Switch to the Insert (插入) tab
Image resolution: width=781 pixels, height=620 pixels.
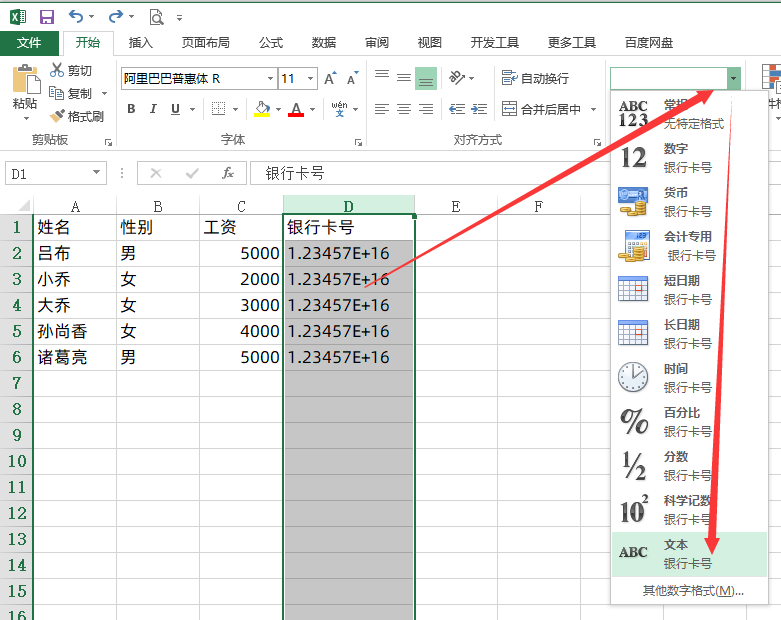coord(140,43)
